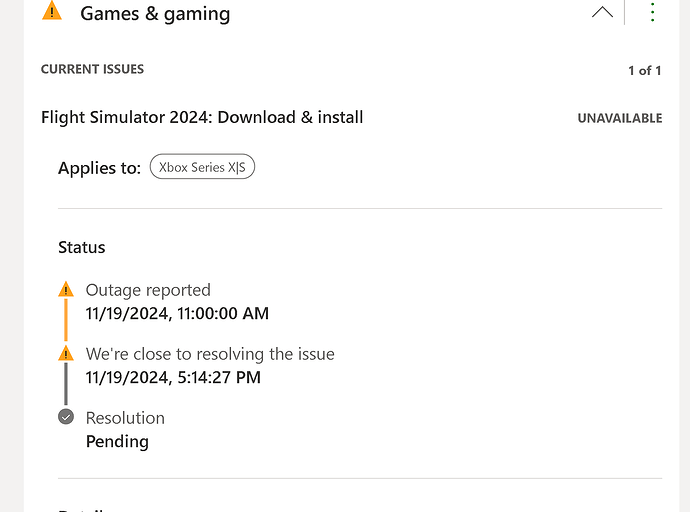Click the gray timeline segment above Resolution

[66, 385]
